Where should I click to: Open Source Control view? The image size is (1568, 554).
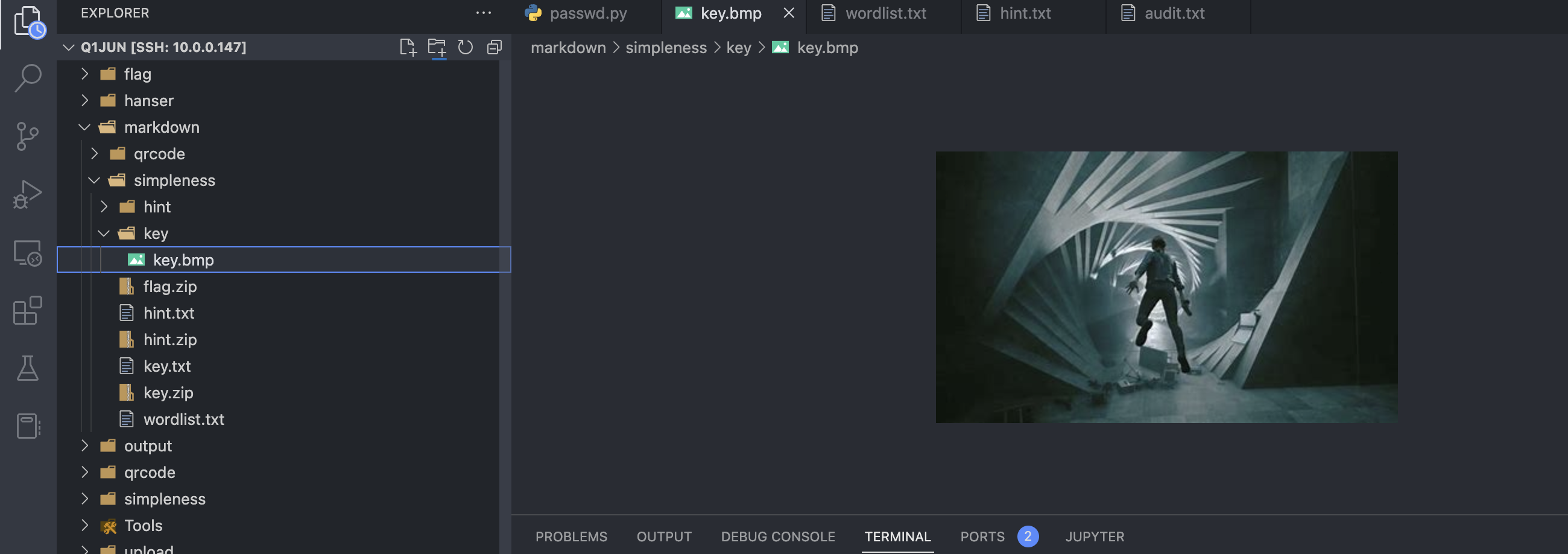28,136
